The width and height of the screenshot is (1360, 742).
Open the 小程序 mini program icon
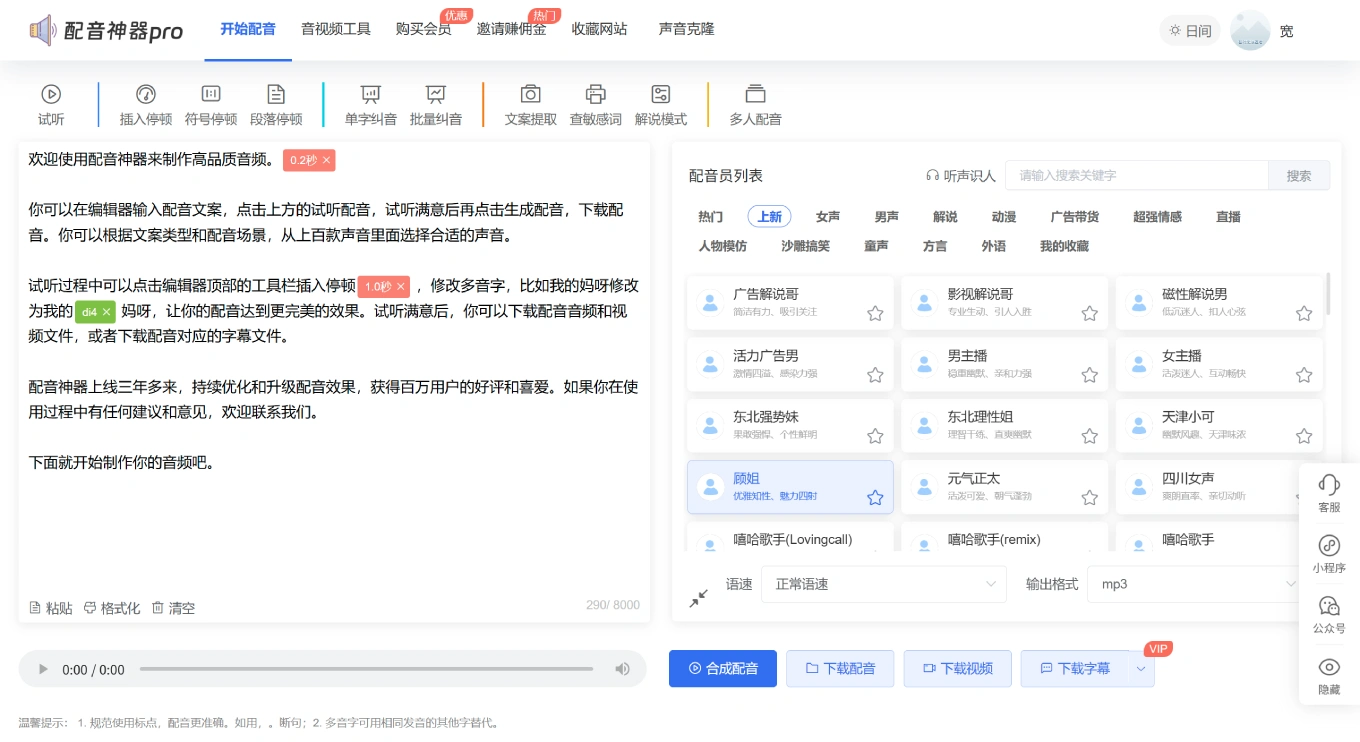pyautogui.click(x=1329, y=545)
